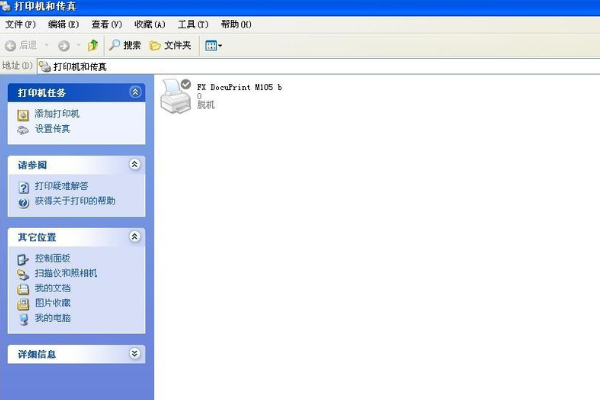Image resolution: width=600 pixels, height=400 pixels.
Task: Collapse the 打印机任务 panel
Action: (x=135, y=92)
